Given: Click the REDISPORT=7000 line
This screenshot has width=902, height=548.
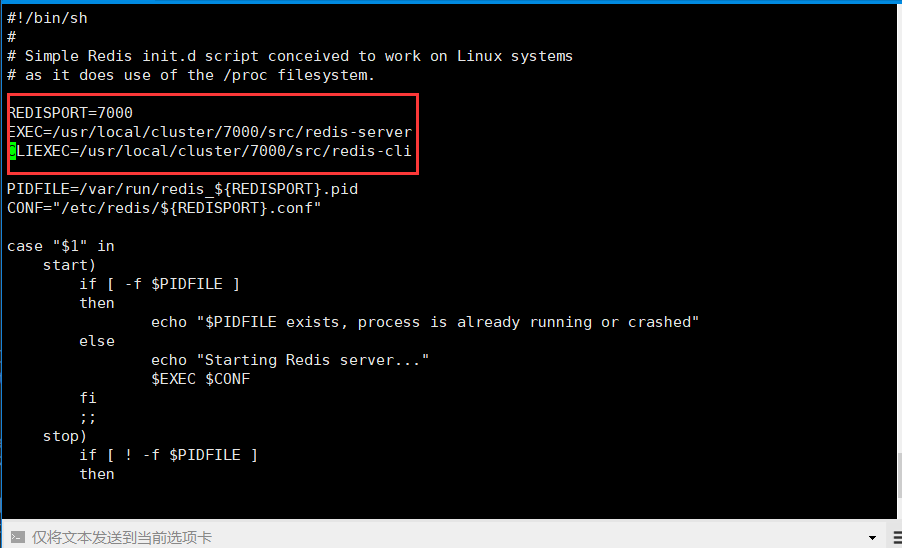Looking at the screenshot, I should tap(70, 113).
